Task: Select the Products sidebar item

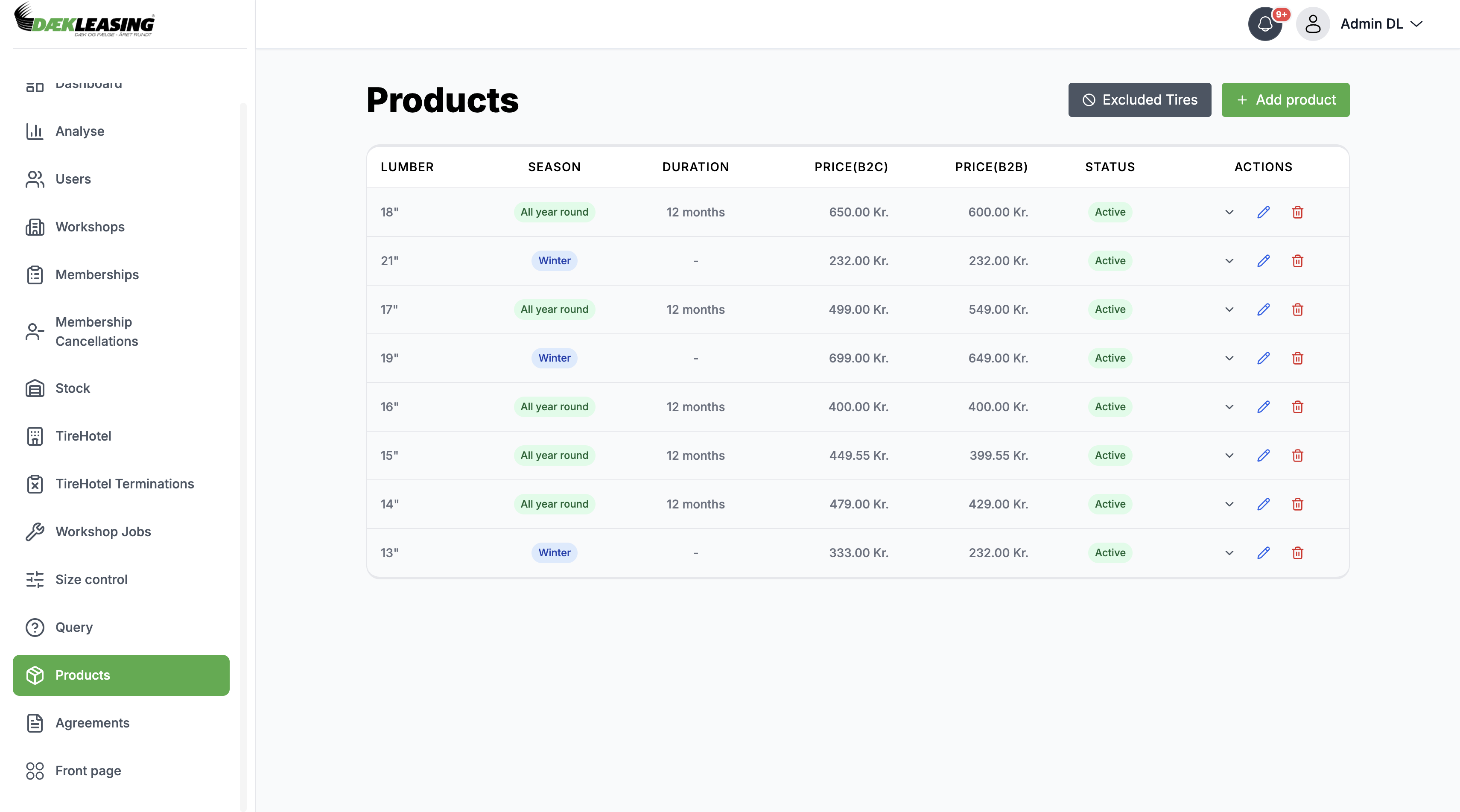Action: coord(121,675)
